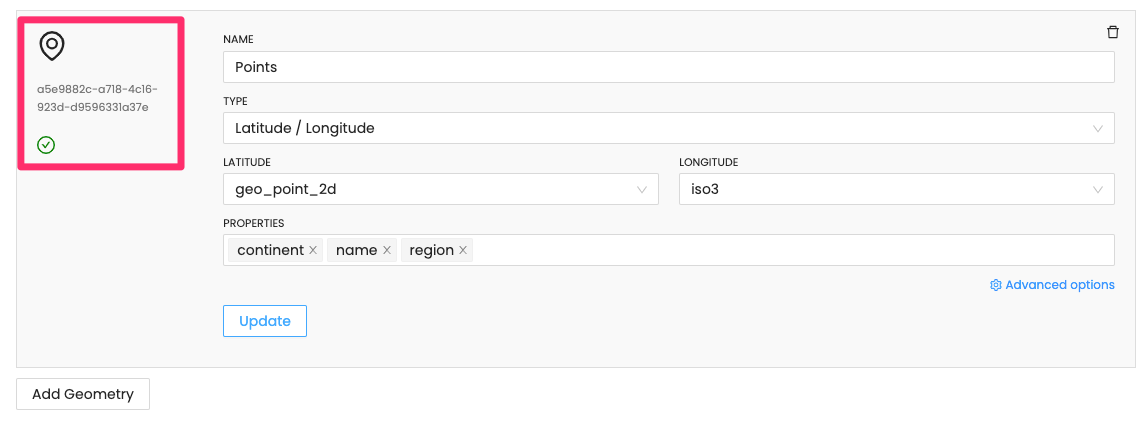Open the Longitude dropdown showing iso3
Screen dimensions: 1146x422
pyautogui.click(x=896, y=189)
